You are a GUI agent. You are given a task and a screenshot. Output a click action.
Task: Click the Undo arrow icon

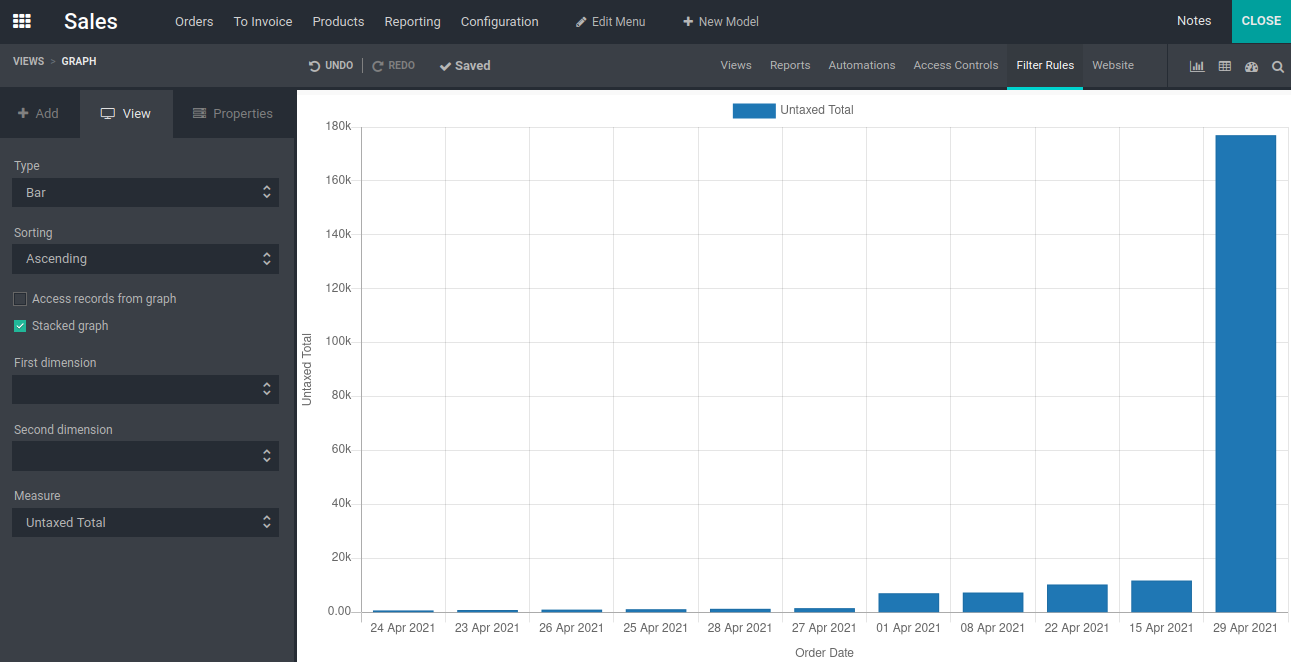click(x=314, y=66)
